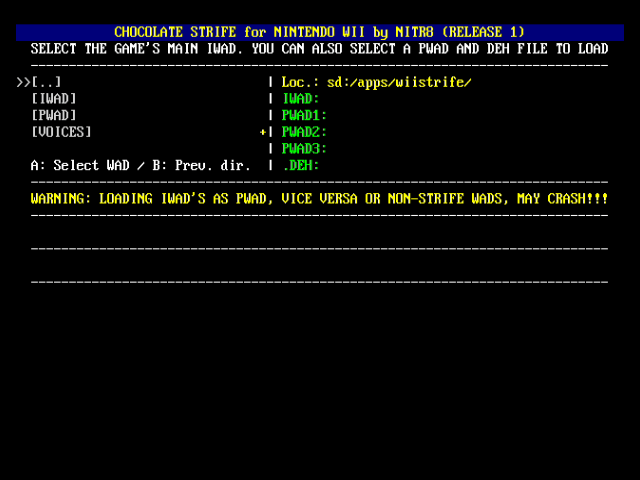Screen dimensions: 640x480
Task: Click the PWAD1: slot label
Action: coord(304,116)
